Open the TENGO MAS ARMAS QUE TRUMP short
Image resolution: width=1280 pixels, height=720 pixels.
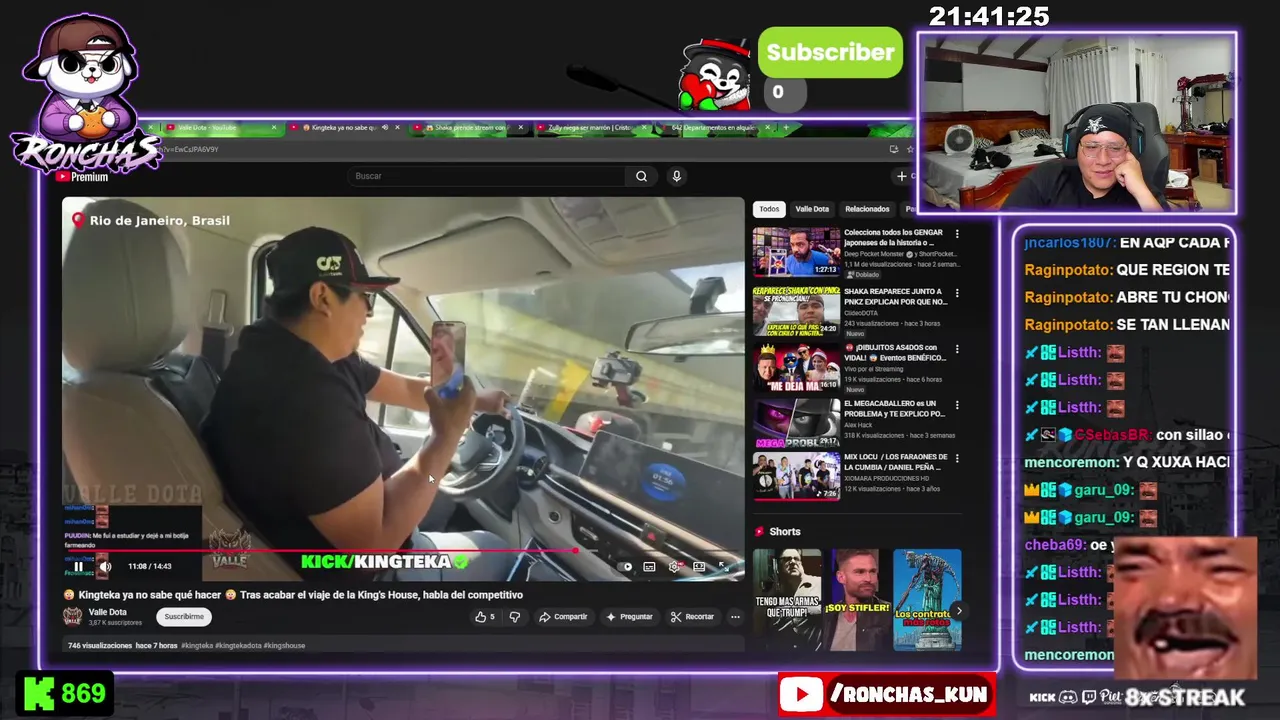(x=787, y=599)
